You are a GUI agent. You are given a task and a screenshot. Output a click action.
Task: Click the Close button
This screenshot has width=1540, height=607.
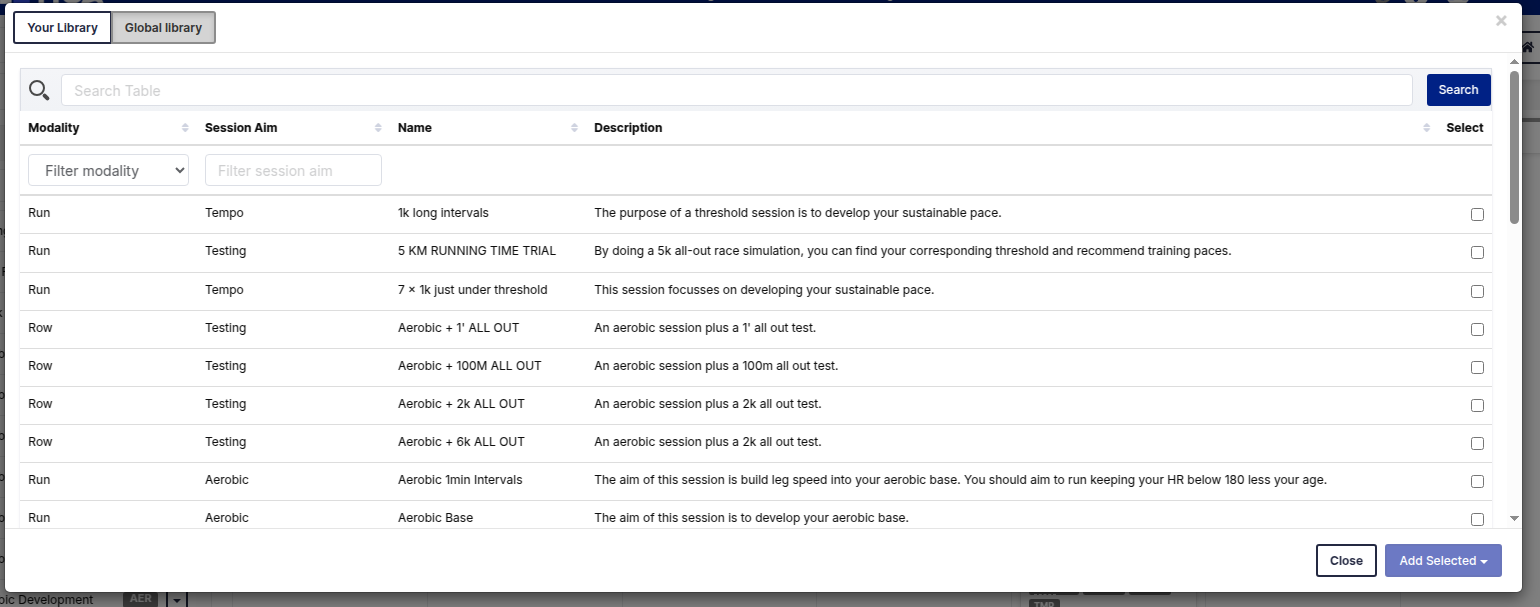coord(1346,561)
